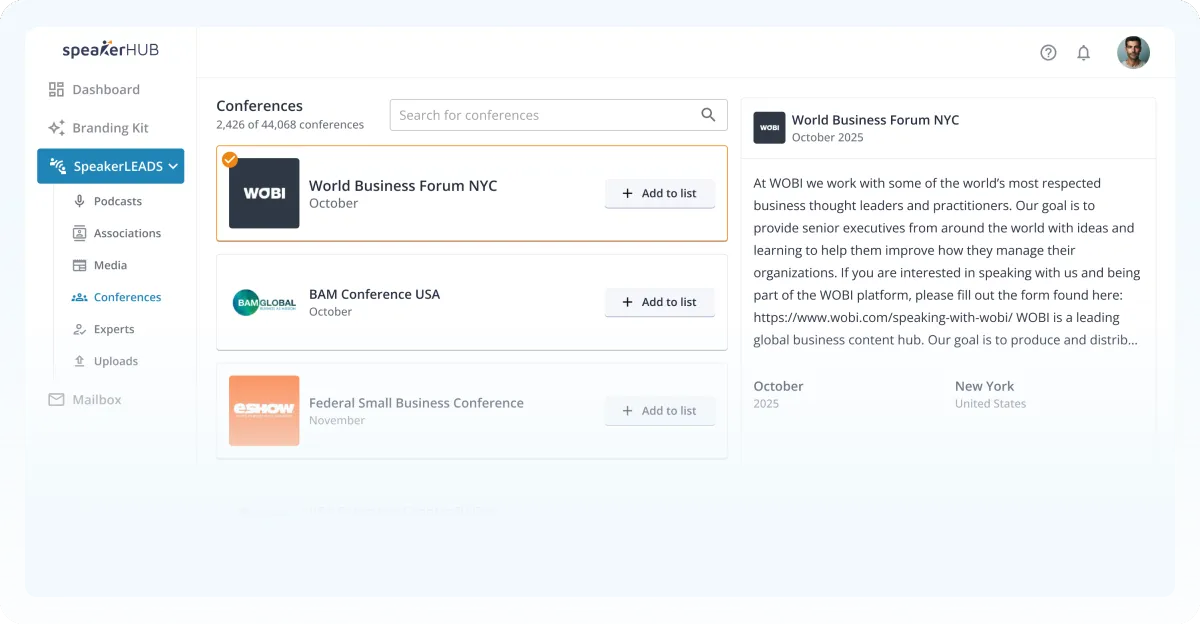Select Media in the sidebar
Viewport: 1200px width, 624px height.
tap(110, 265)
